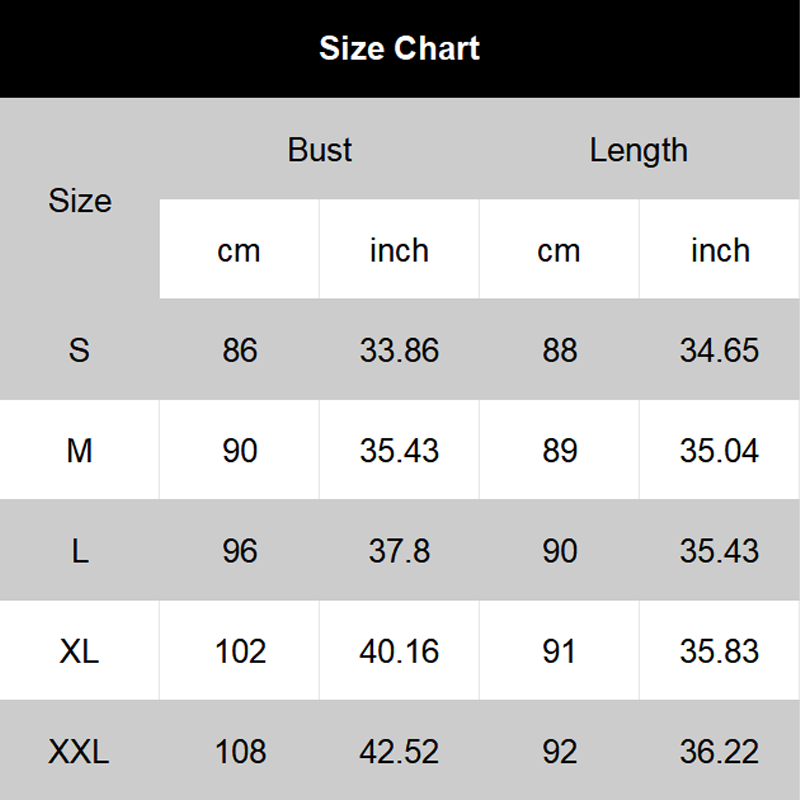Select the 108 bust cm cell
This screenshot has height=800, width=800.
(x=240, y=751)
